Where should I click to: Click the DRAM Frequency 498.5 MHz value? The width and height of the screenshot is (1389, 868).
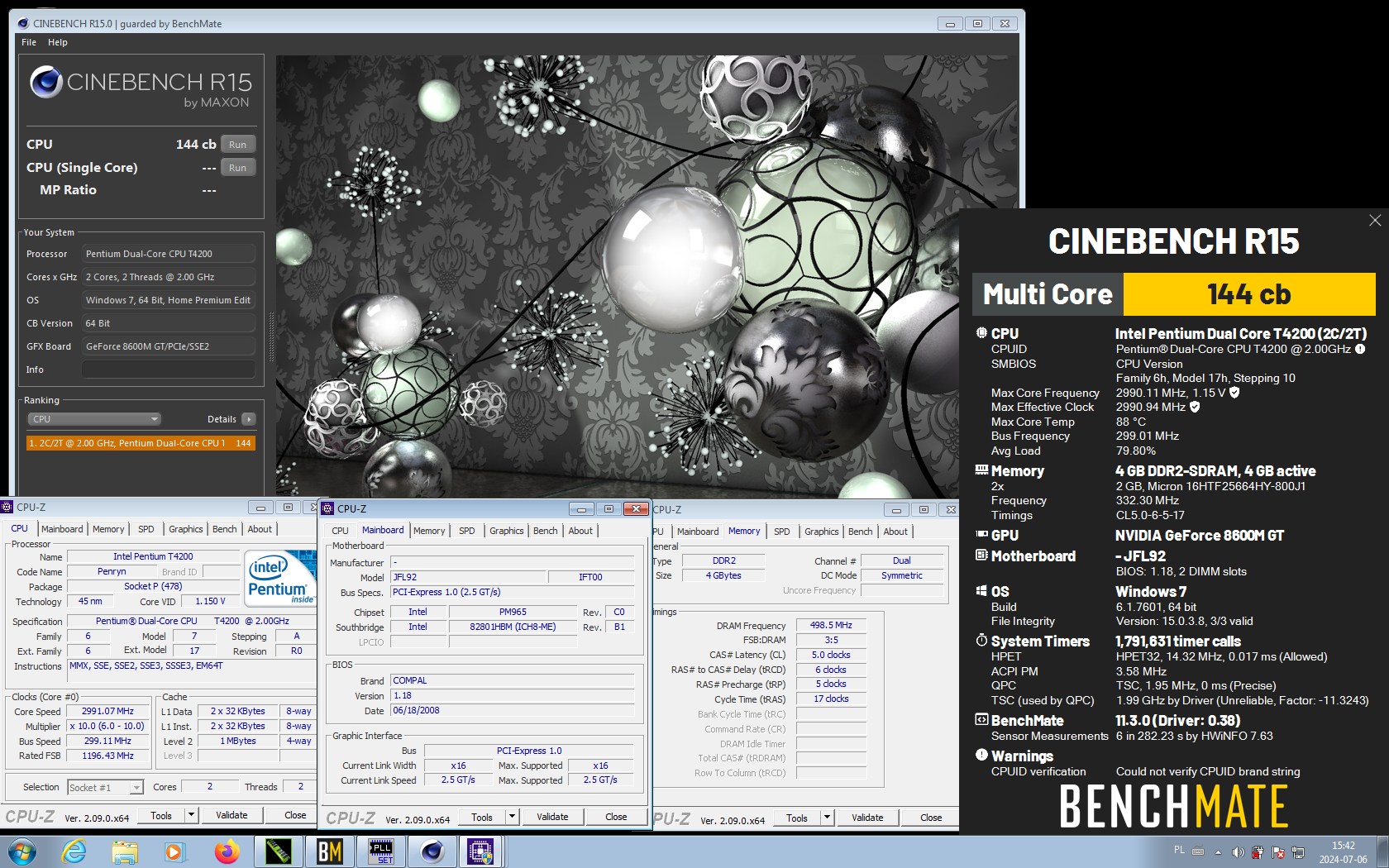click(831, 625)
